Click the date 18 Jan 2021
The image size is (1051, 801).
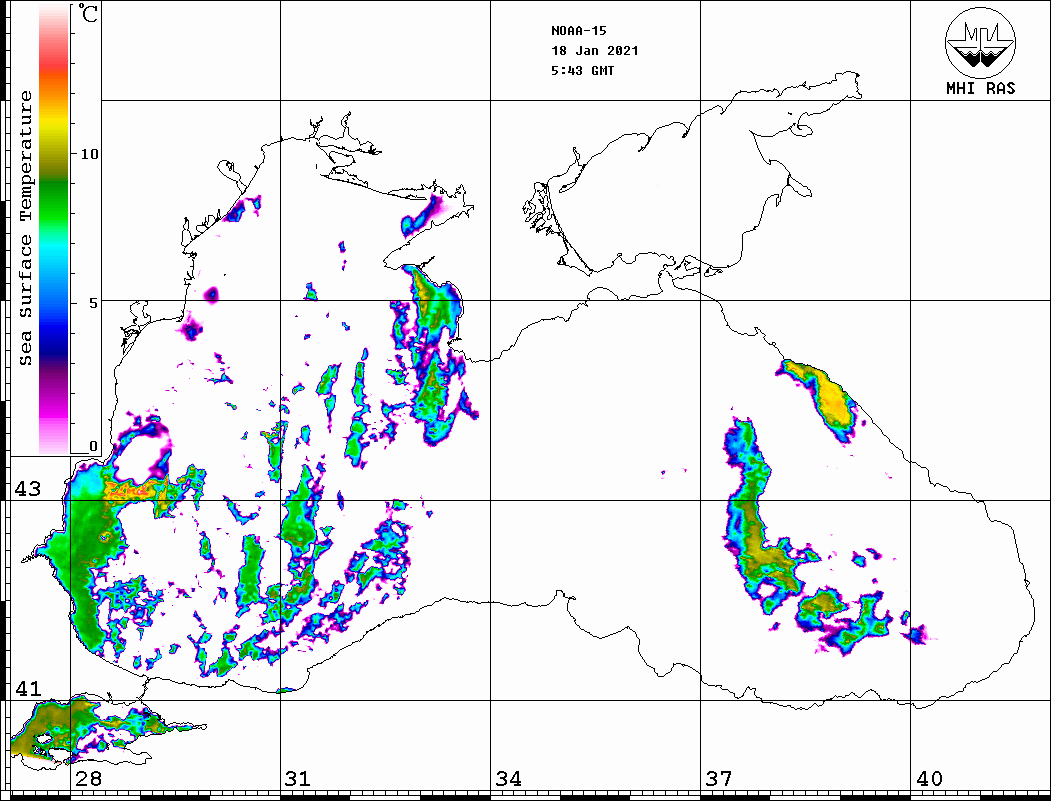595,51
